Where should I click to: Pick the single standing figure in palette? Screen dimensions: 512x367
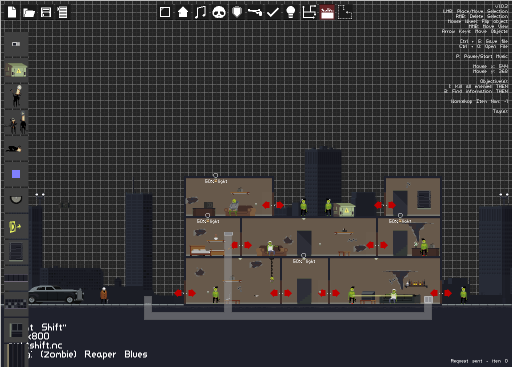[x=16, y=96]
